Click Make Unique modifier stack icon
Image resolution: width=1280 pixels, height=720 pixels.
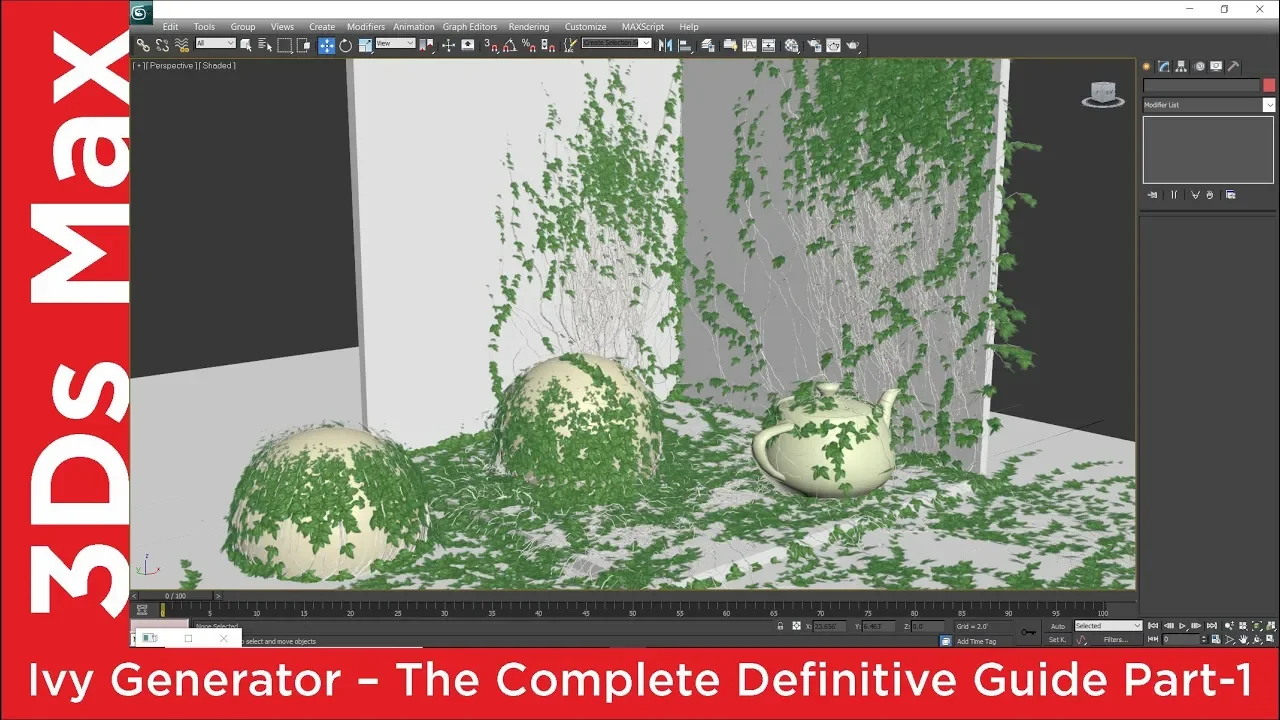pyautogui.click(x=1195, y=195)
